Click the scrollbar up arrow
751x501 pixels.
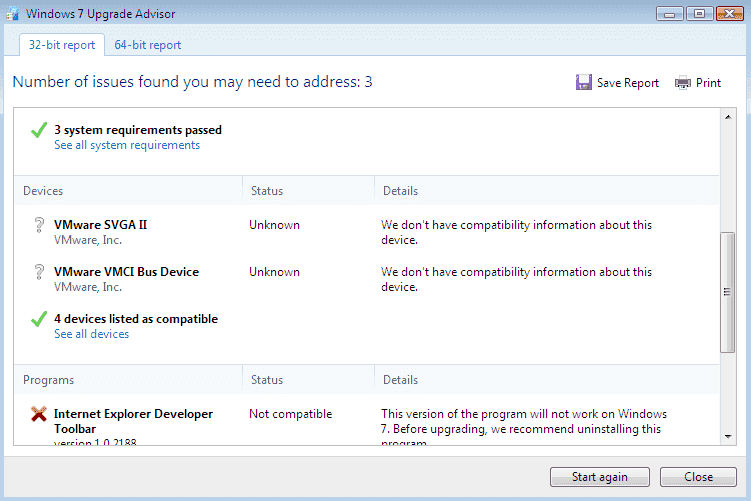tap(728, 117)
